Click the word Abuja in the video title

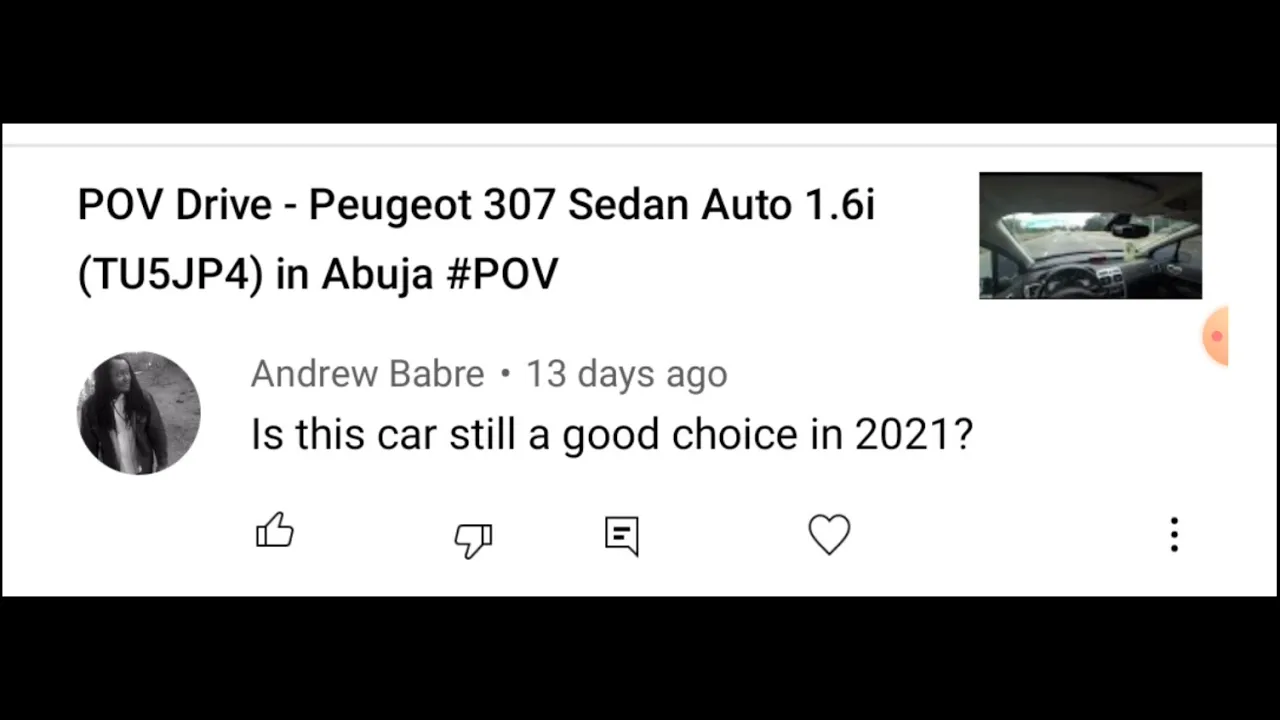(378, 274)
